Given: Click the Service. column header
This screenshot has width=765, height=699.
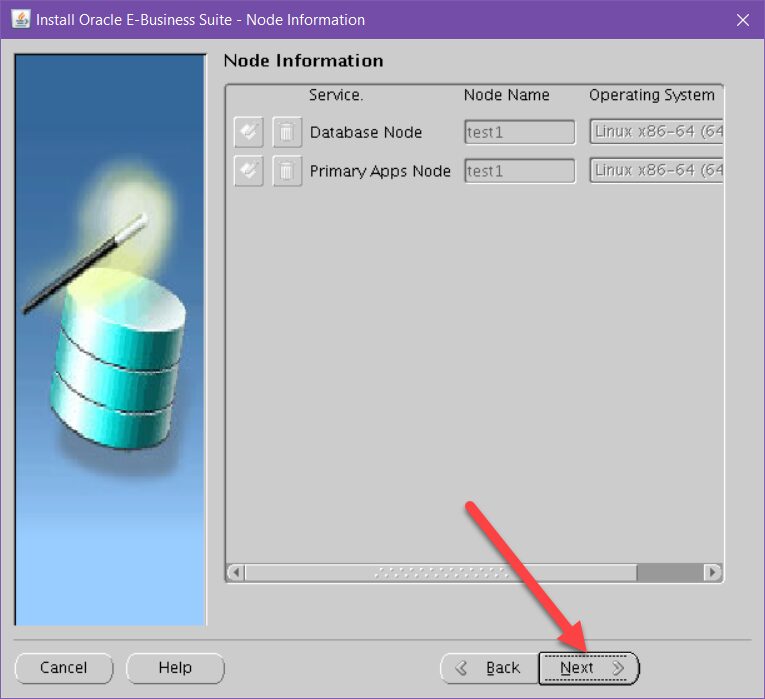Looking at the screenshot, I should tap(336, 95).
